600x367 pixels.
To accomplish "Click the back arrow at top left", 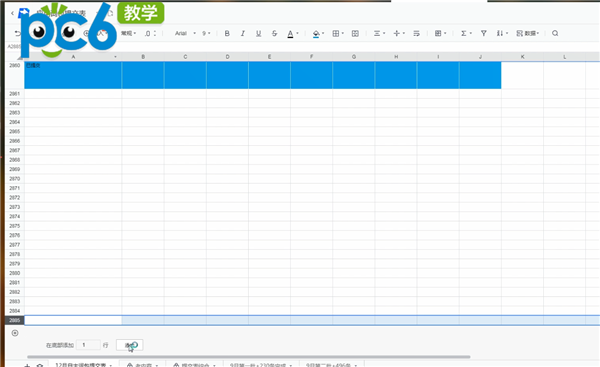I will 12,13.
